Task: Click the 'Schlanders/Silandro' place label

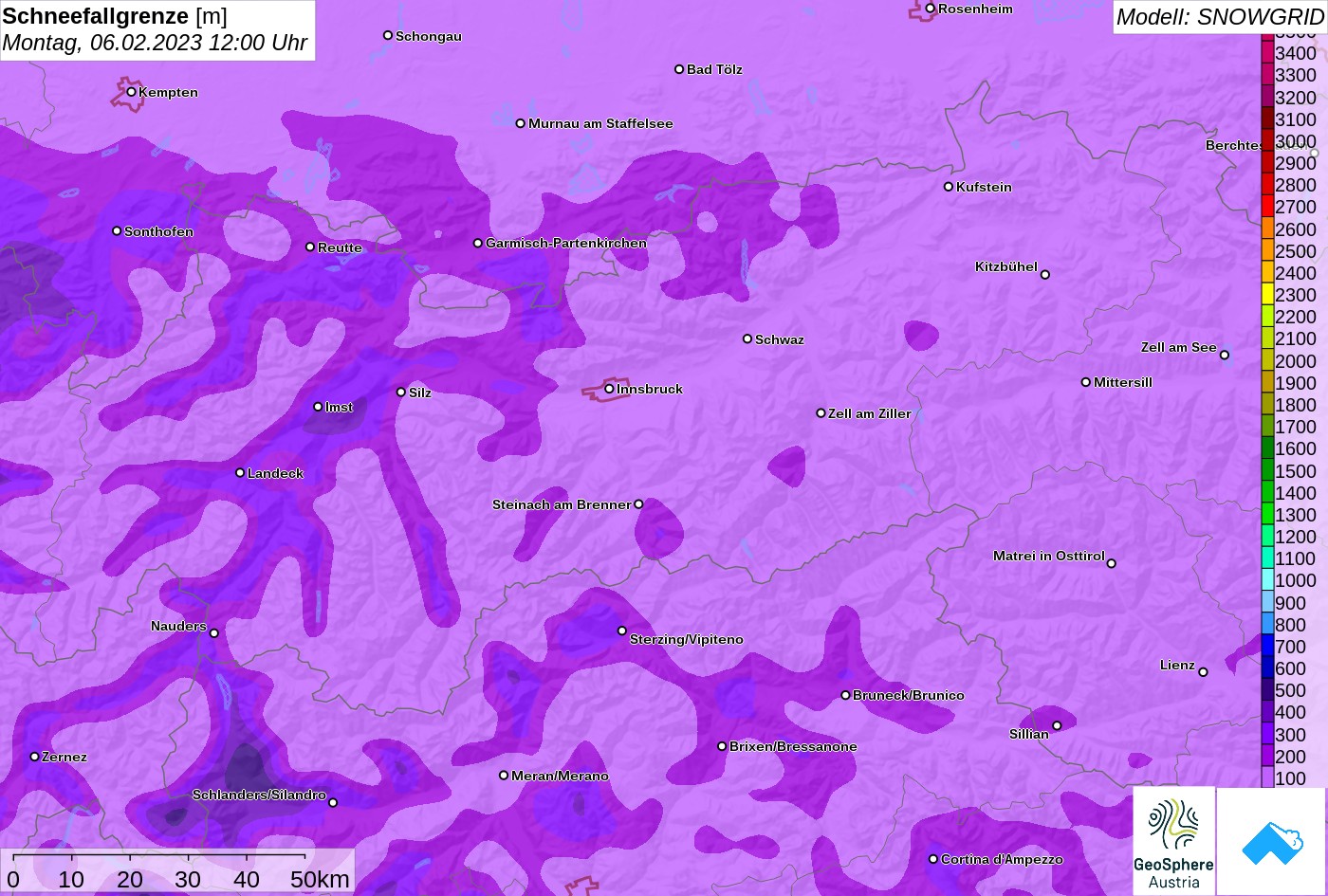Action: click(259, 795)
